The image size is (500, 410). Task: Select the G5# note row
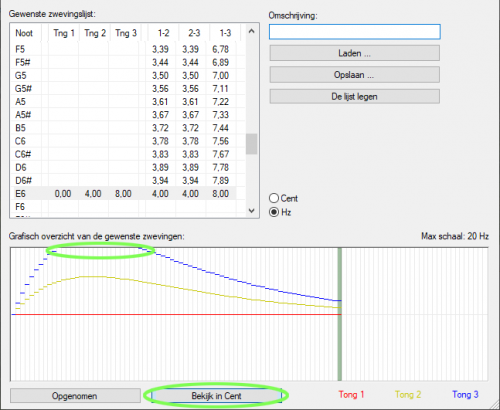[x=128, y=89]
